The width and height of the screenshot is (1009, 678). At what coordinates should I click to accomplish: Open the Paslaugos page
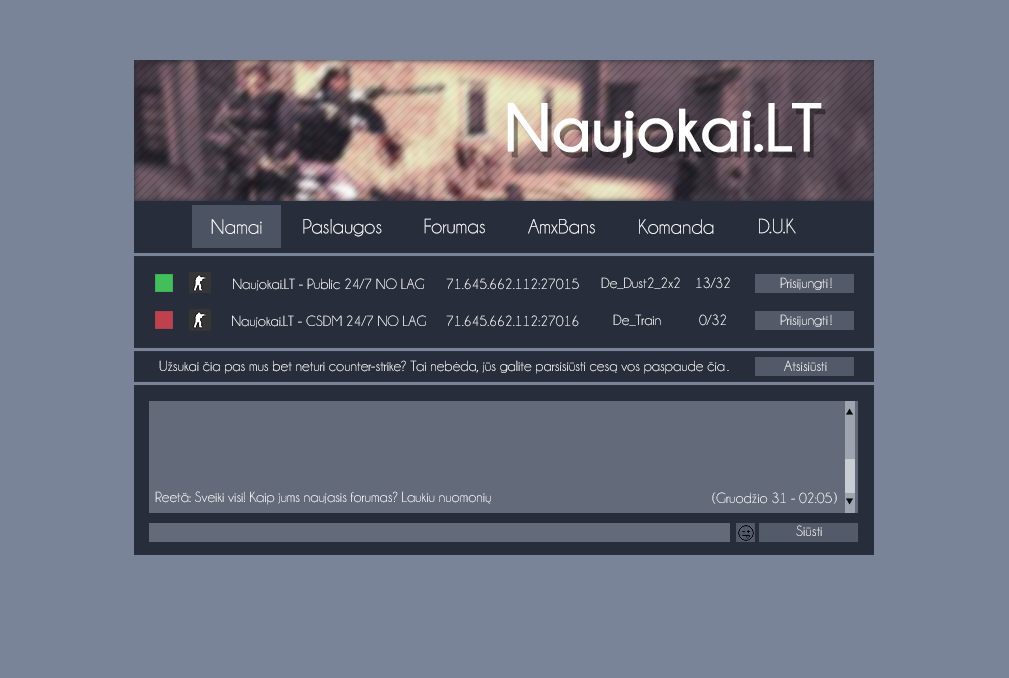(342, 227)
